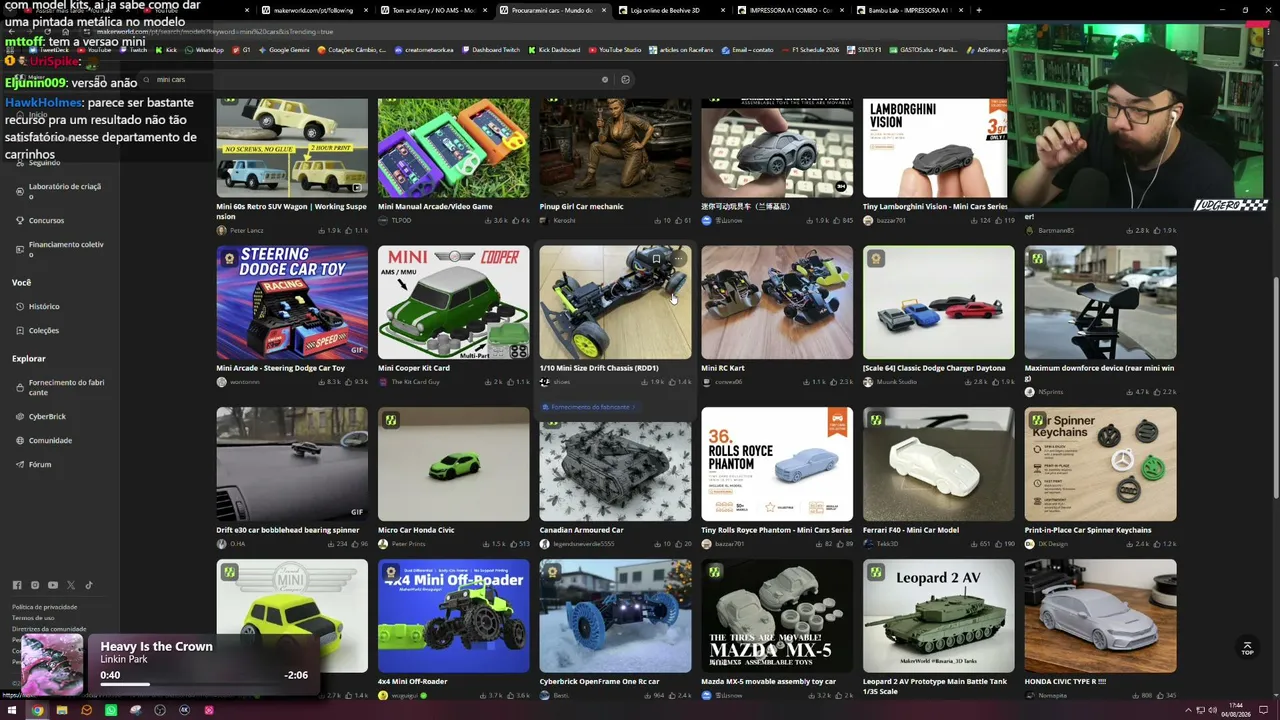Click the 'Canadian Armoured Car' title

coord(581,530)
